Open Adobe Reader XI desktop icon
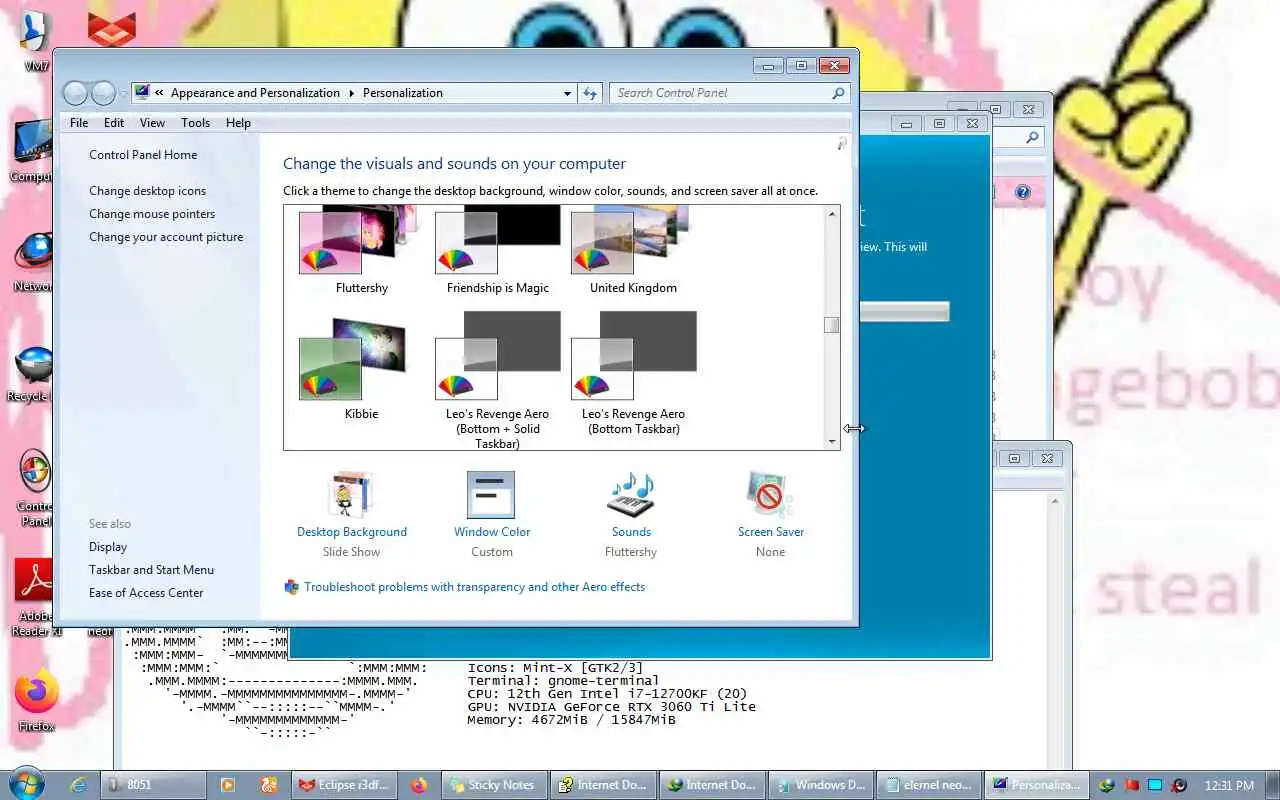This screenshot has width=1280, height=800. 34,597
